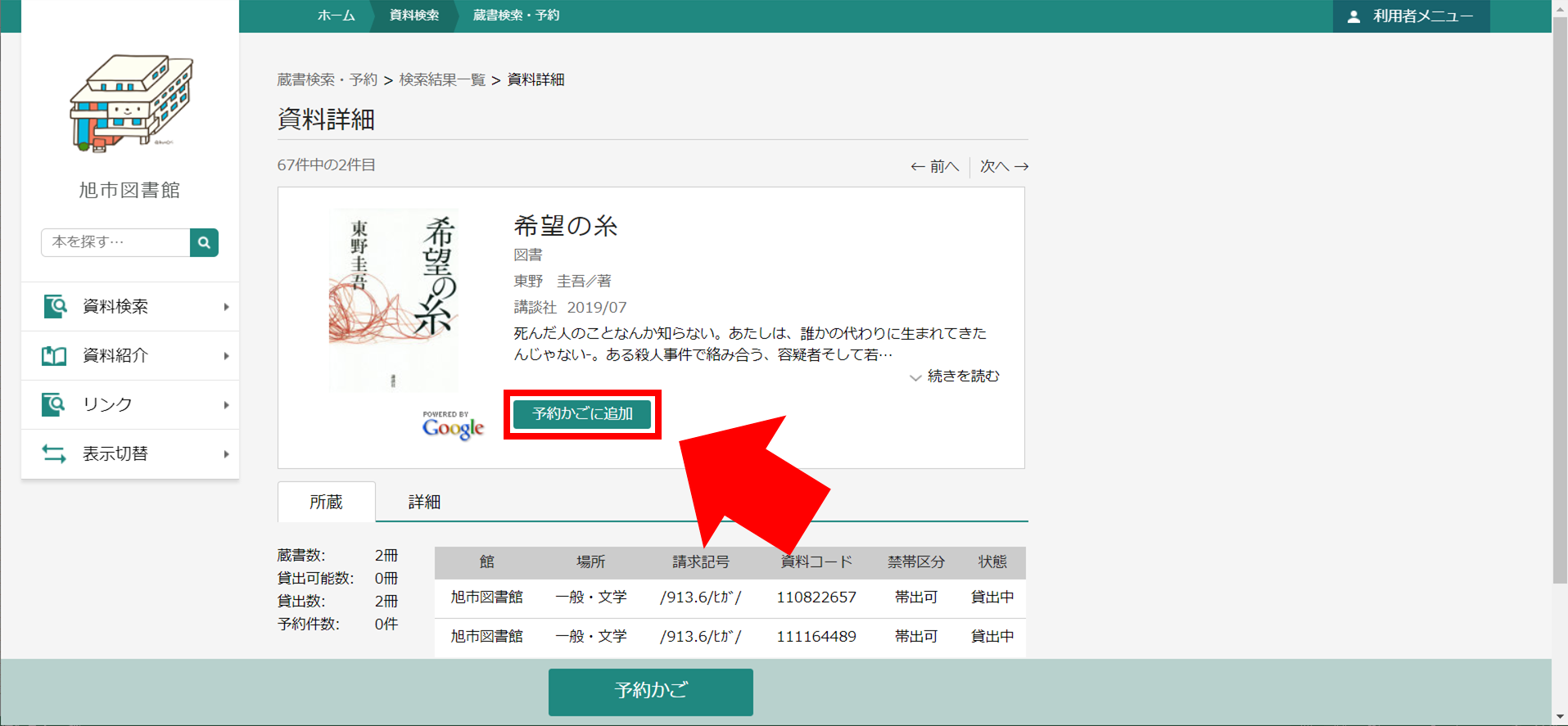The height and width of the screenshot is (726, 1568).
Task: Click 図書 material type label
Action: (528, 255)
